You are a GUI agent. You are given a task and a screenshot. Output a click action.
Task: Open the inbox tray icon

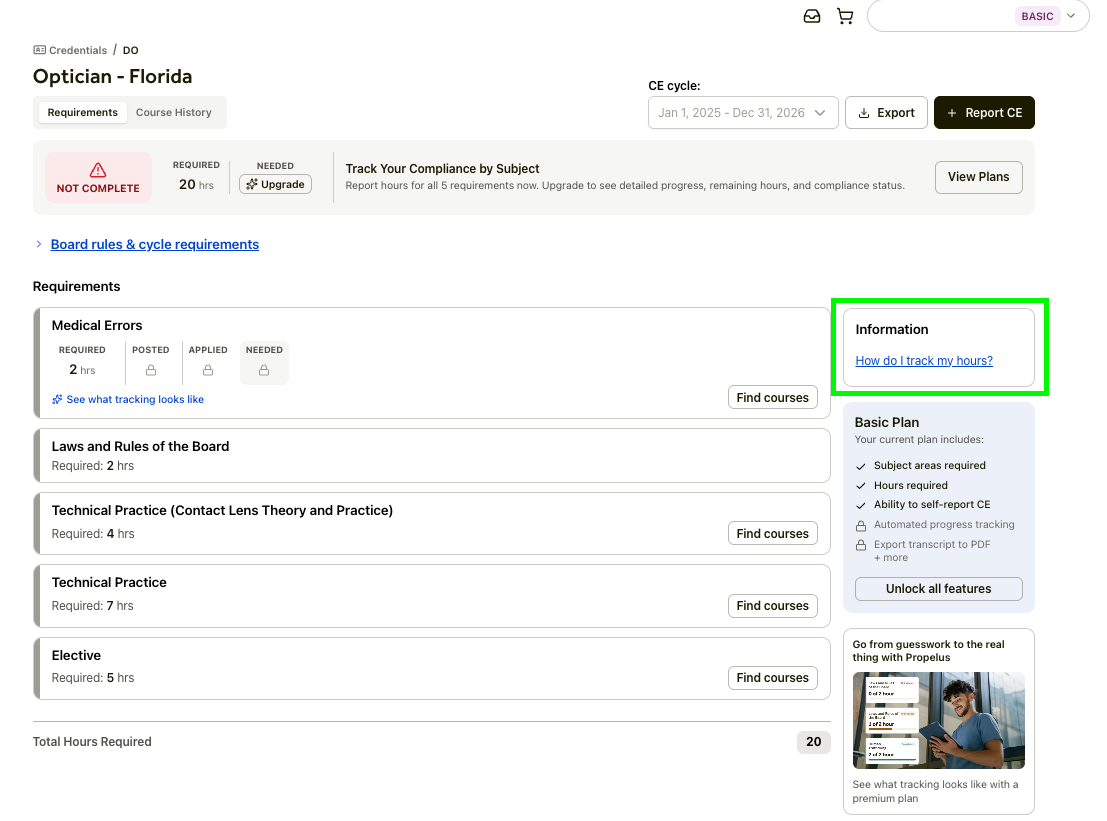coord(812,16)
